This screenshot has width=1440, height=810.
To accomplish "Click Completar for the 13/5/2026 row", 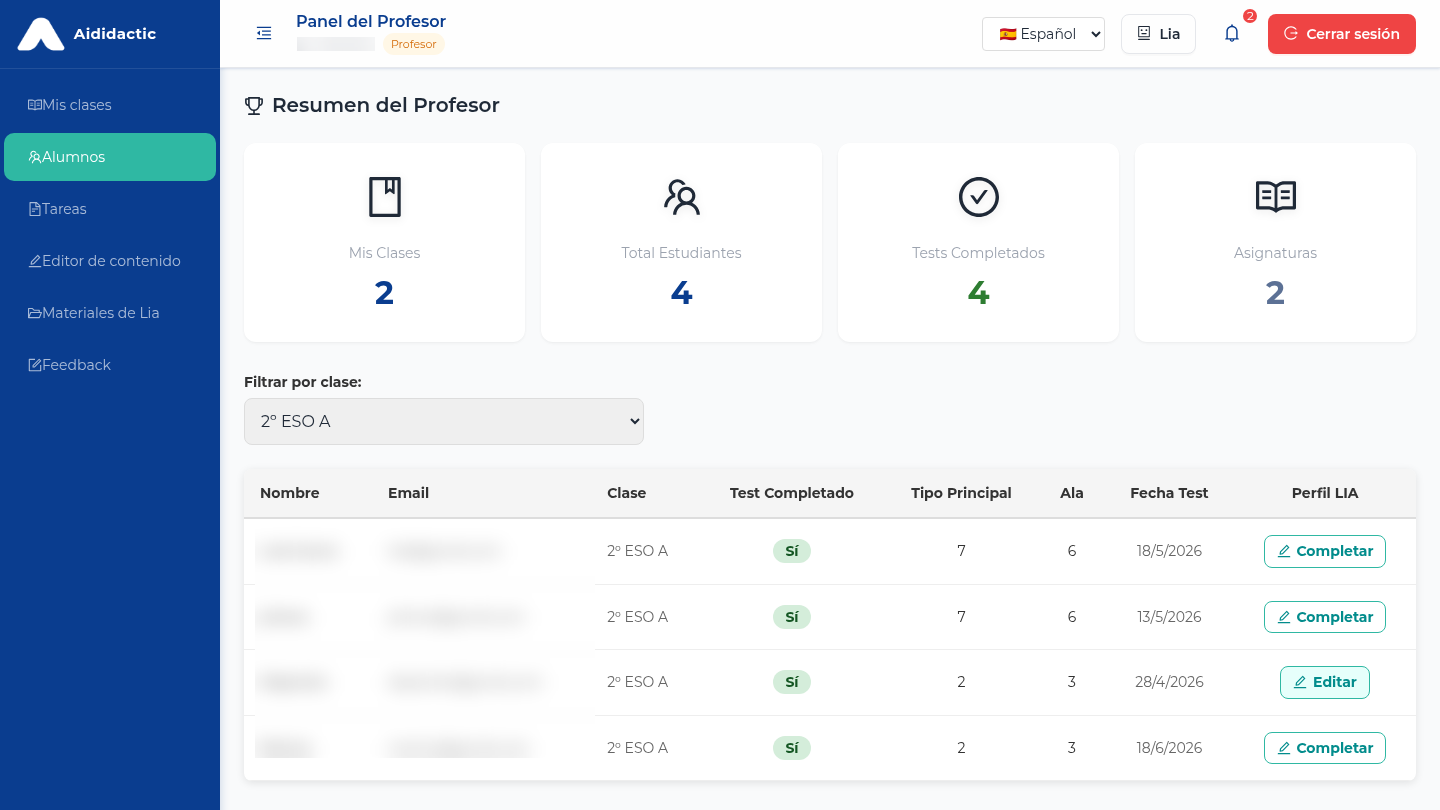I will pyautogui.click(x=1325, y=617).
